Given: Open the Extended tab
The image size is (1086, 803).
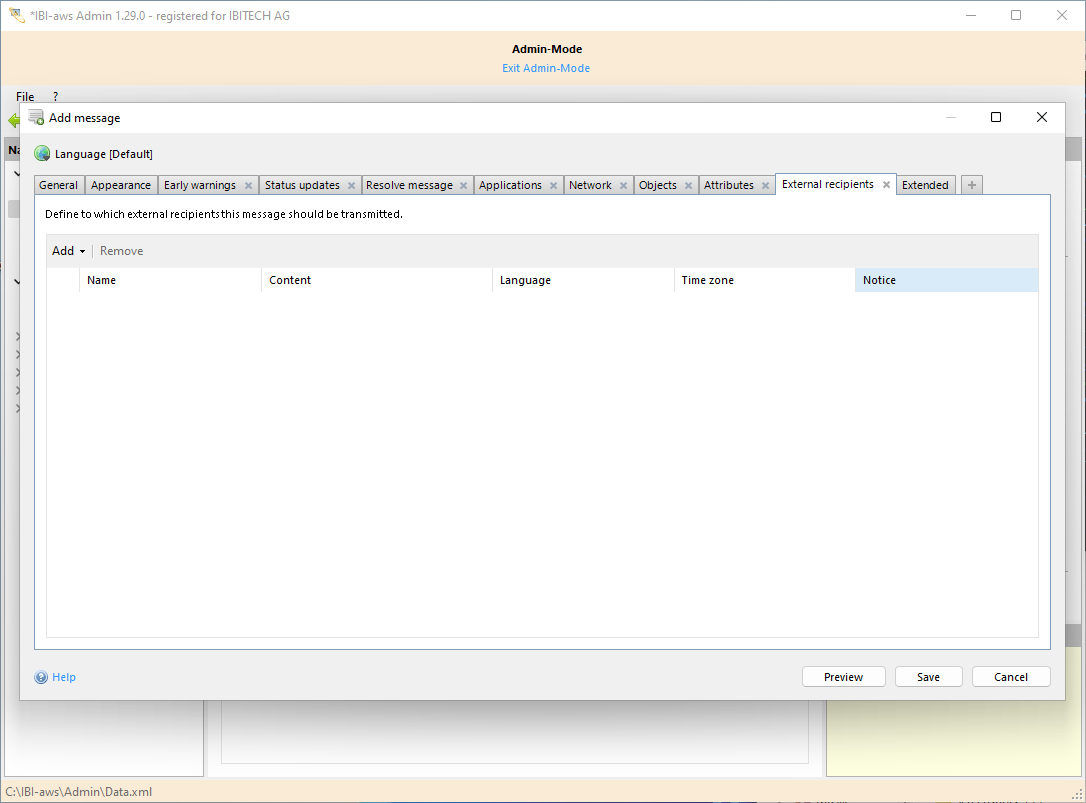Looking at the screenshot, I should pos(925,185).
